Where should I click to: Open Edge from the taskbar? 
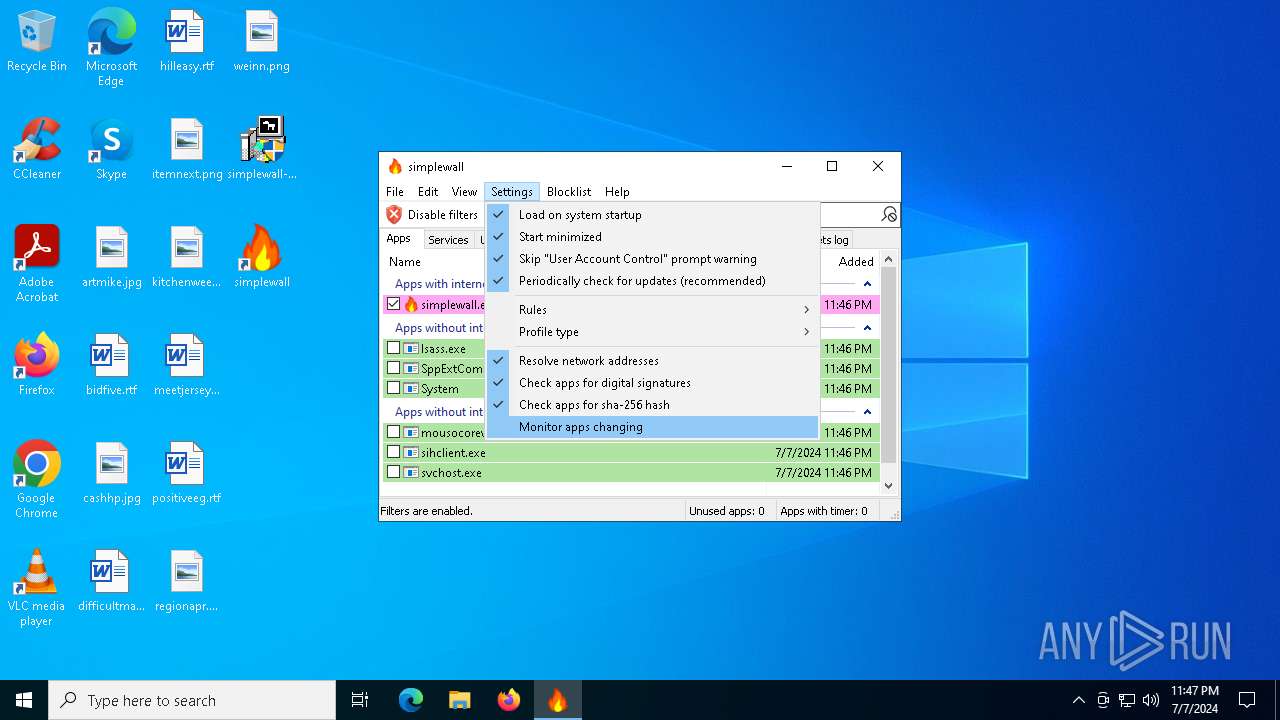point(411,700)
